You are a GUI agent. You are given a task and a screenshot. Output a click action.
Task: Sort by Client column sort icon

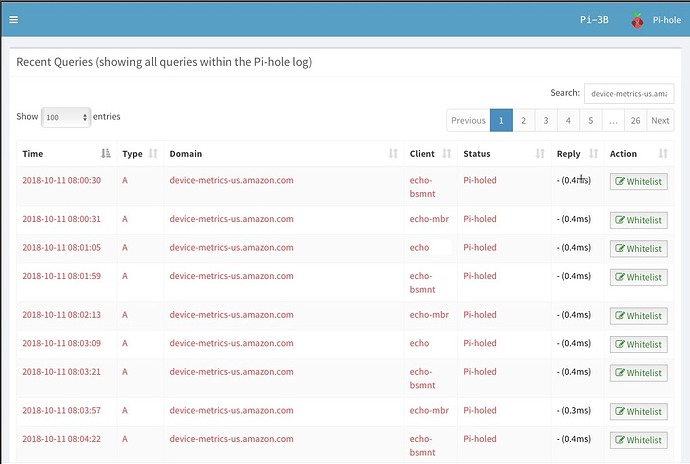click(446, 154)
